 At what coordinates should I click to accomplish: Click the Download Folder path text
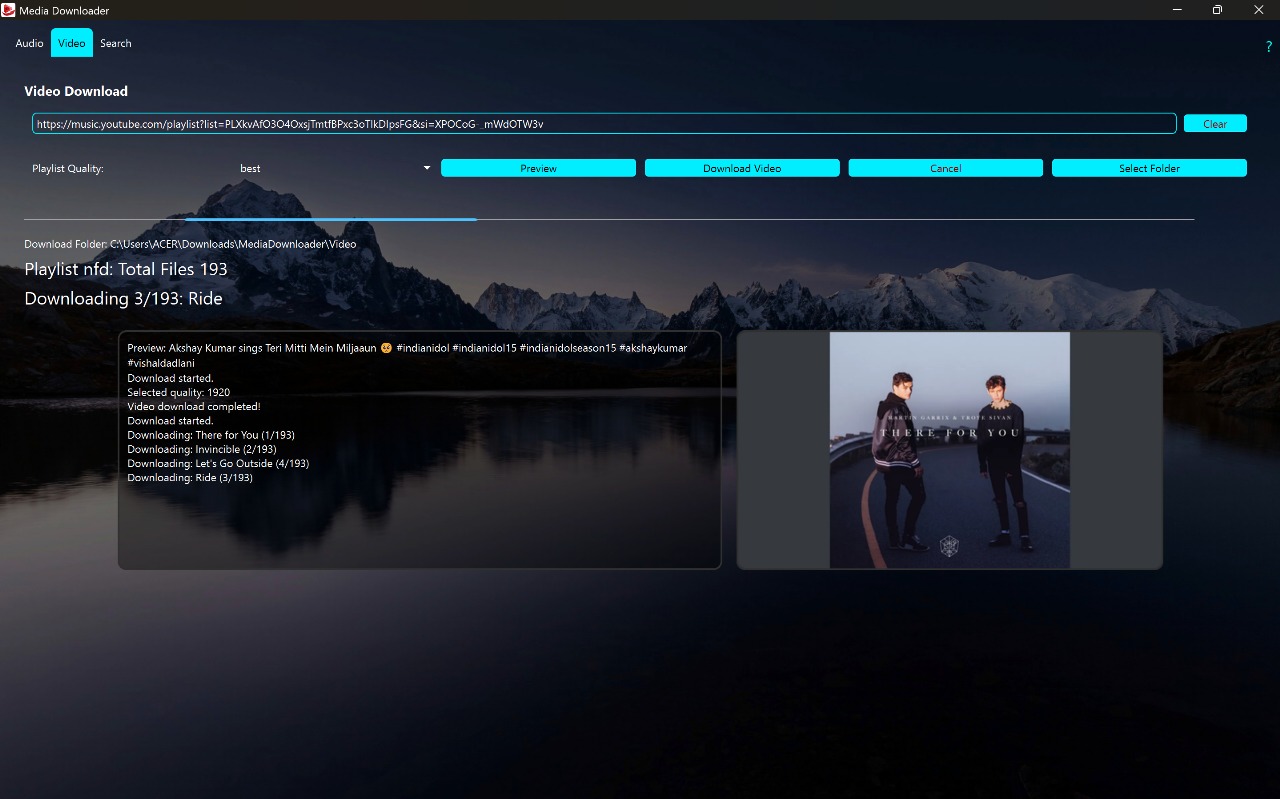[x=190, y=244]
